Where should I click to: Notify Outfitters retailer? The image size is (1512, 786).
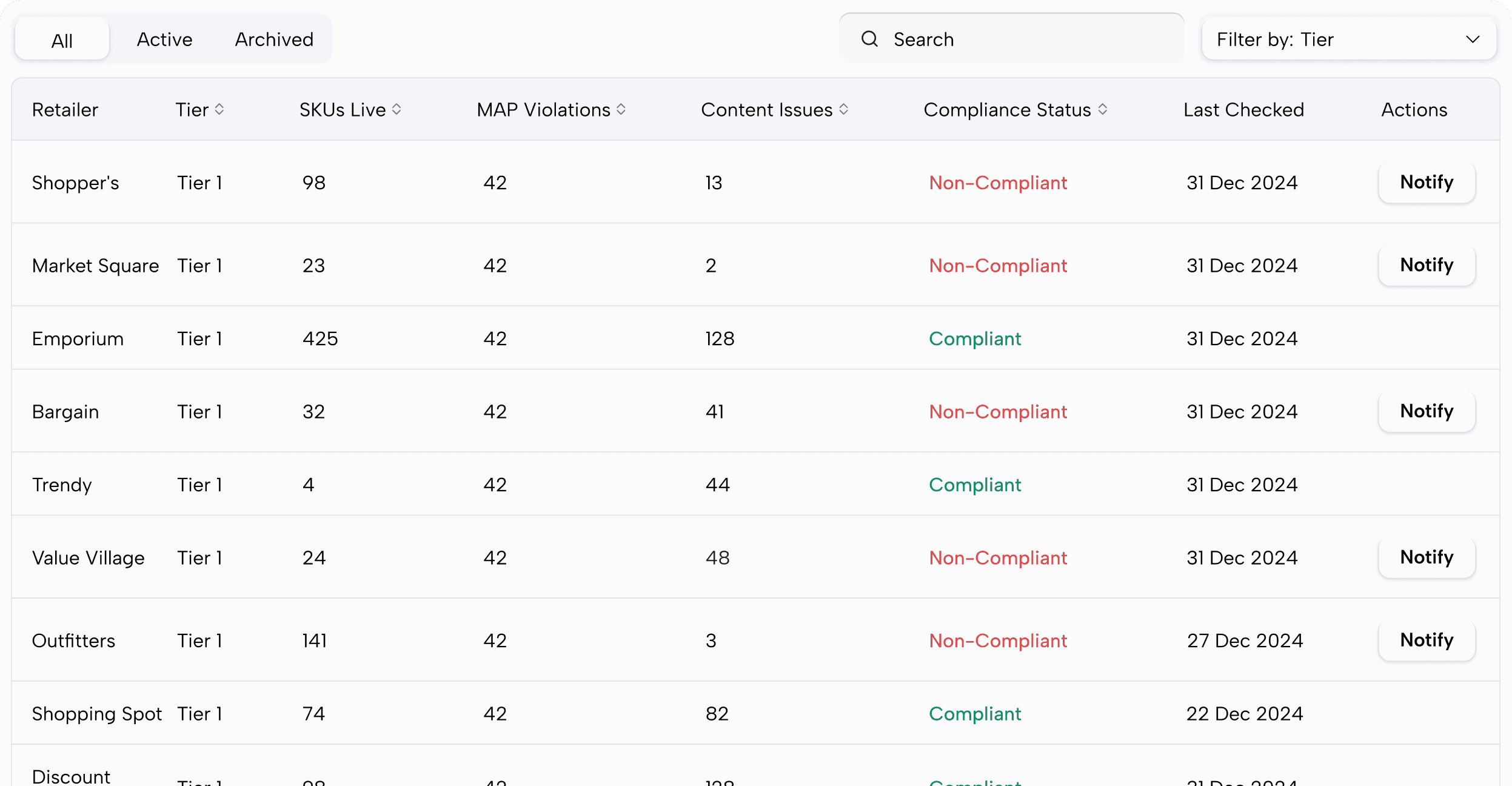coord(1426,640)
